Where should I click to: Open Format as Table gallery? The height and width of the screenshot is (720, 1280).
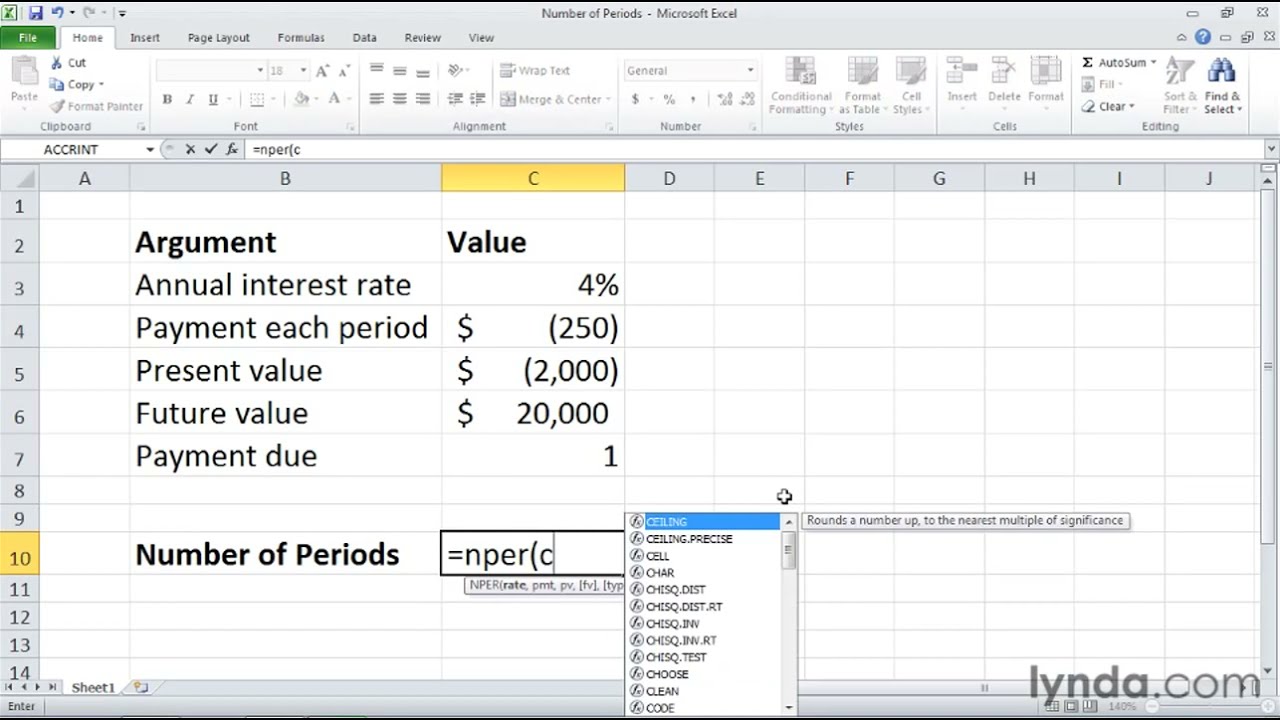862,86
